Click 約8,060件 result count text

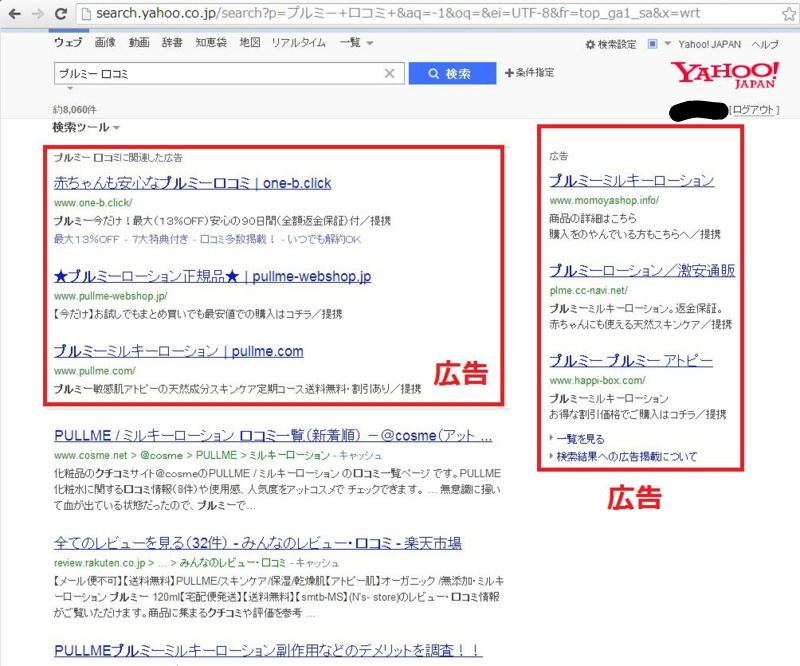click(x=74, y=110)
